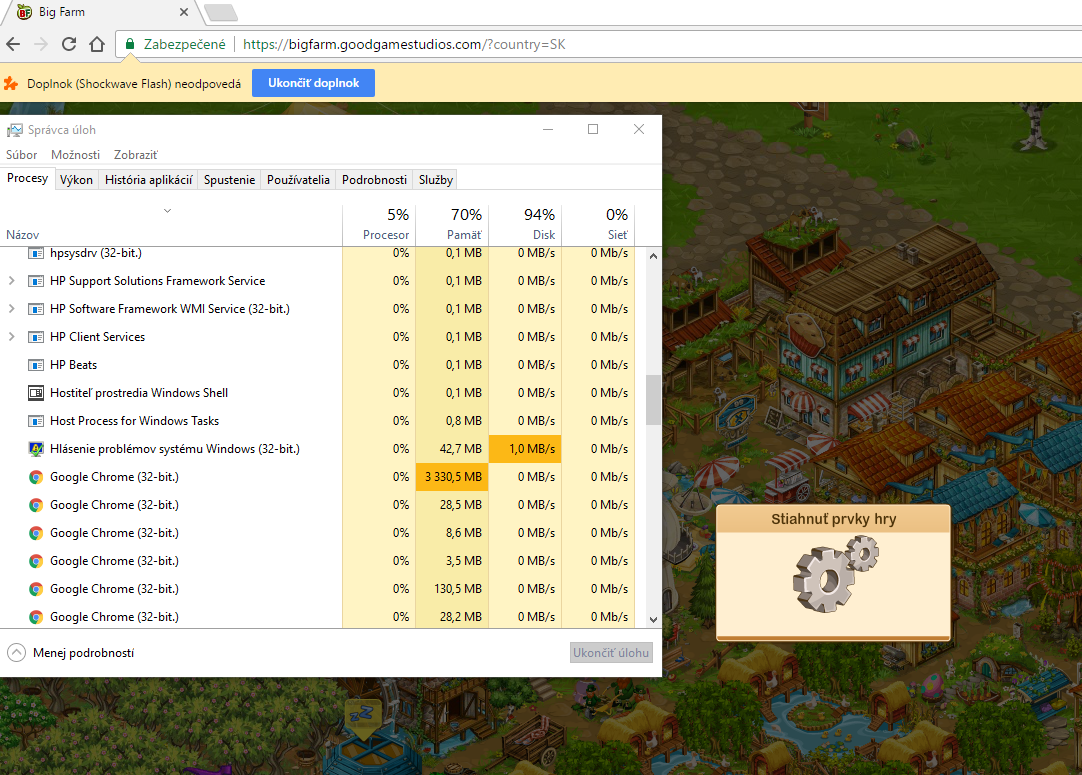Click gears in Stiahnuť prvky hry dialog
This screenshot has width=1082, height=775.
(835, 575)
